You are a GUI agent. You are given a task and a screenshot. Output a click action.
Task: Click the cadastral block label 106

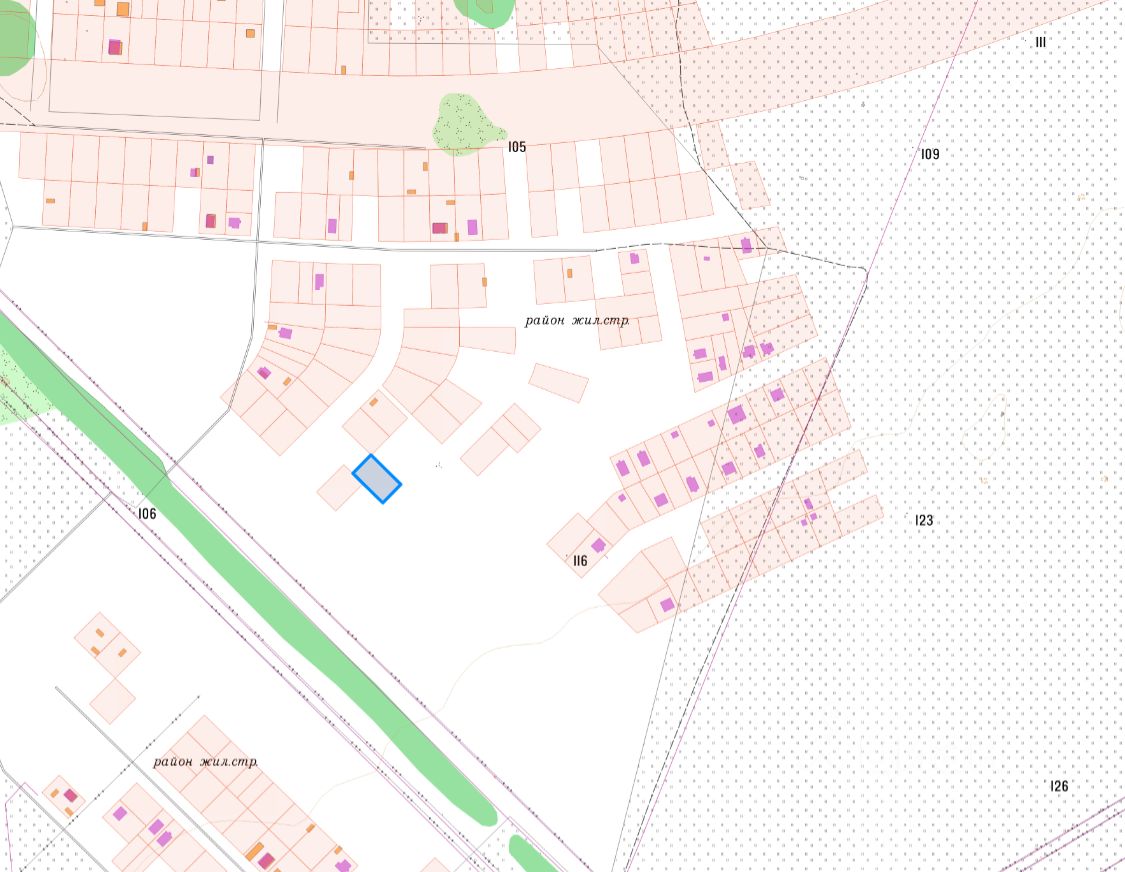(x=147, y=513)
